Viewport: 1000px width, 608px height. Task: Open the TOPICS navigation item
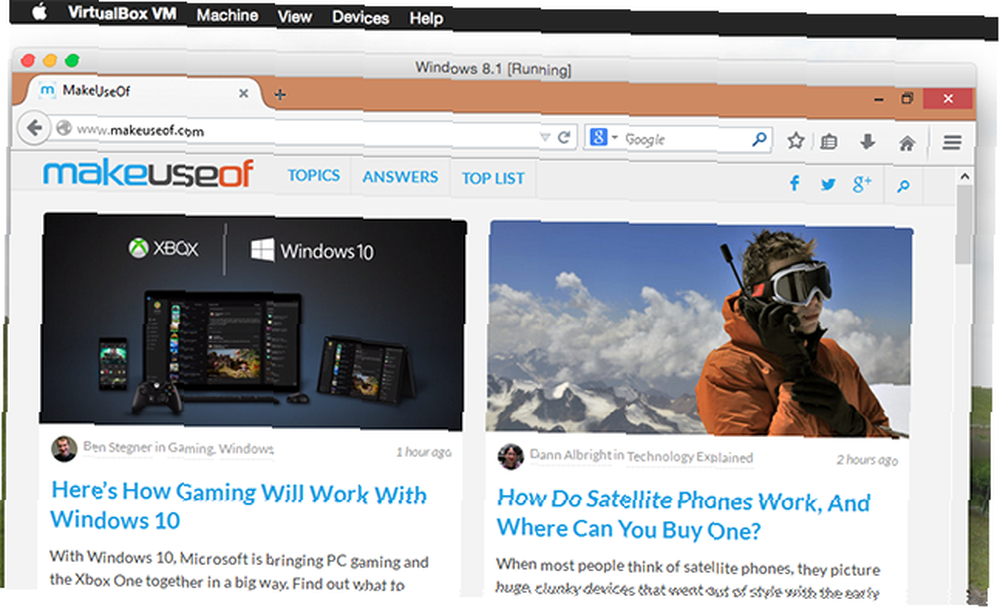click(x=313, y=175)
